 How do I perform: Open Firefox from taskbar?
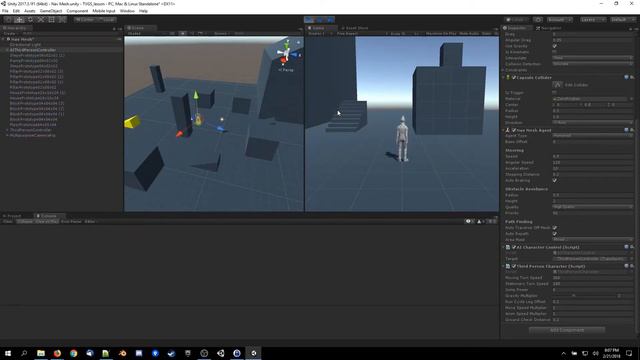[57, 353]
